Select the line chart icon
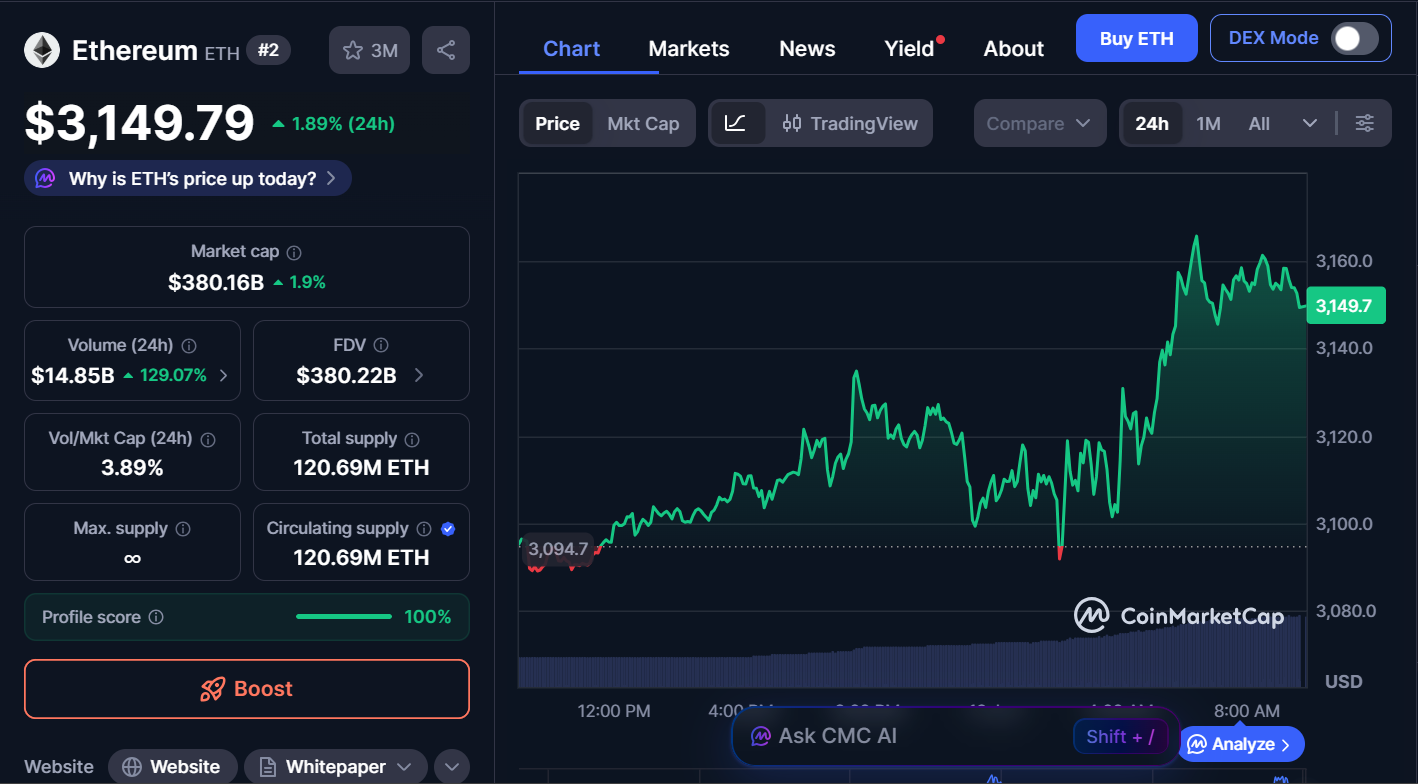This screenshot has height=784, width=1418. [737, 123]
